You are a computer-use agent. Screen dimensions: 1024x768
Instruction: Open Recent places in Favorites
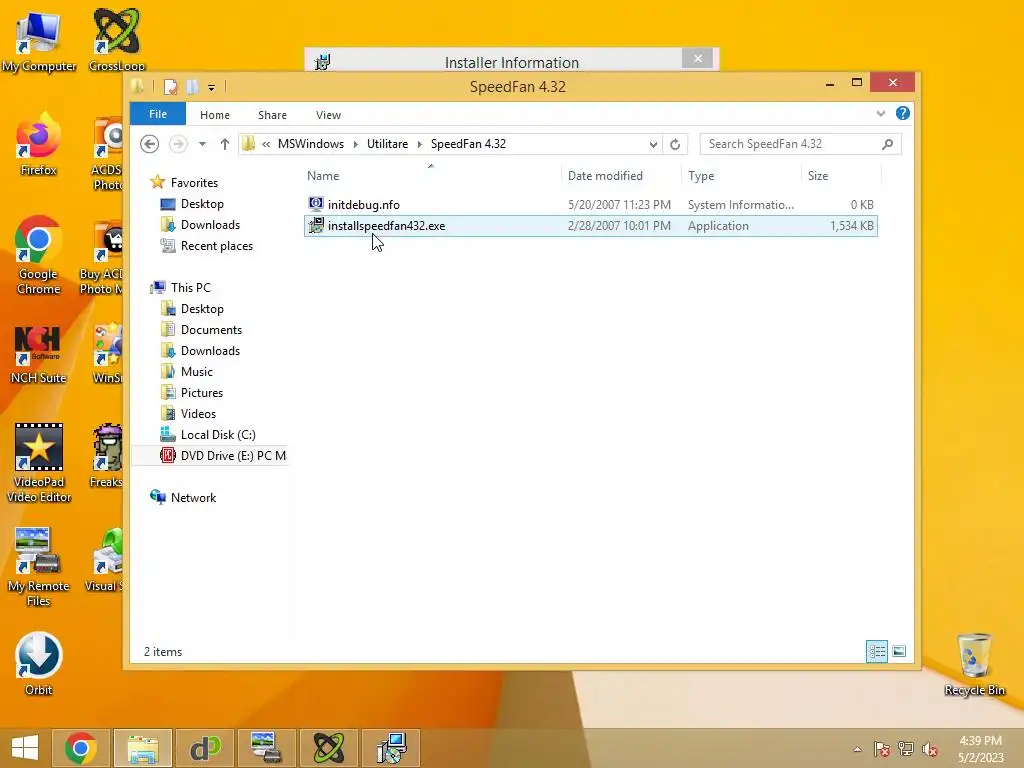(x=216, y=246)
